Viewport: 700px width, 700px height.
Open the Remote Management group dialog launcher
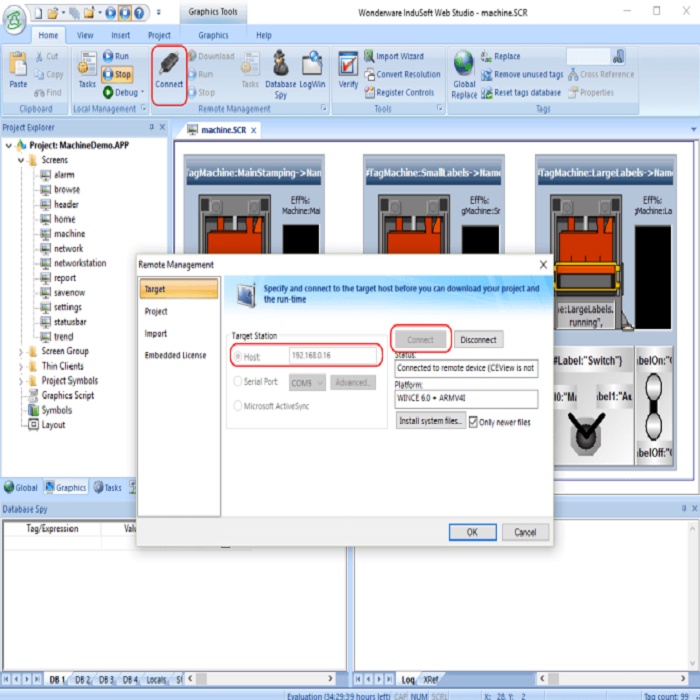(x=324, y=108)
